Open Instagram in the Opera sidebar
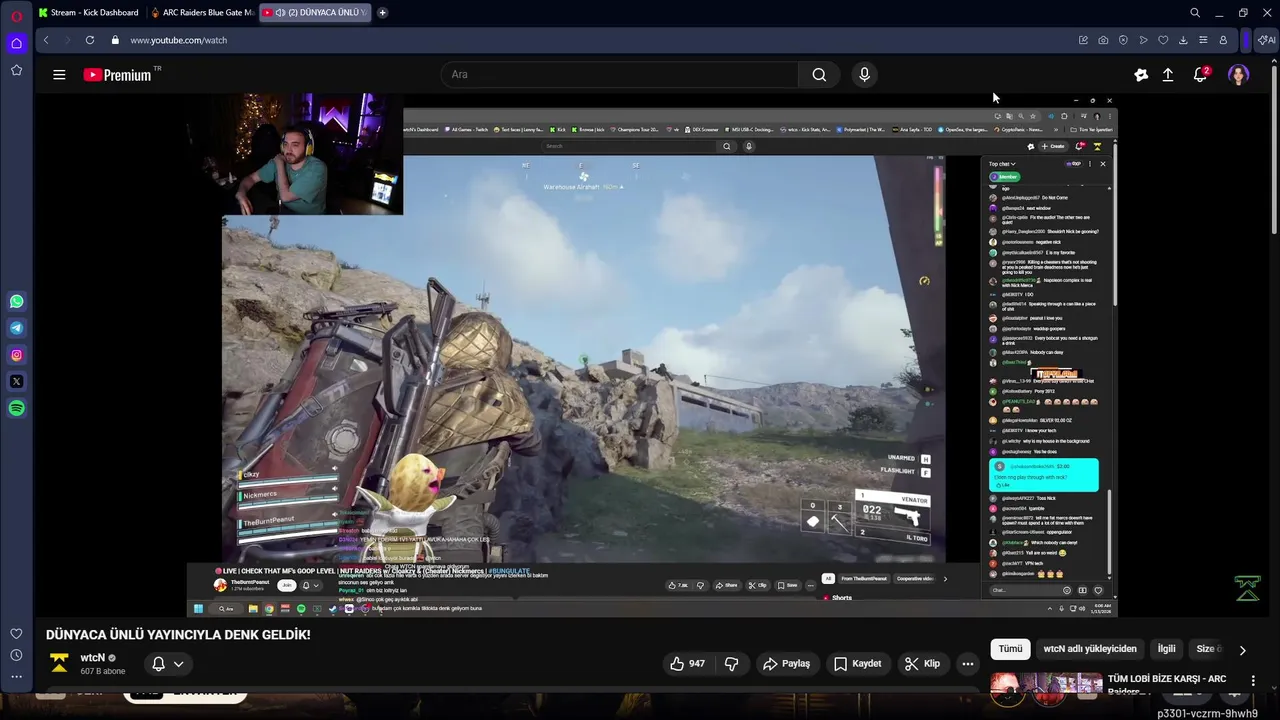Viewport: 1280px width, 720px height. pyautogui.click(x=16, y=355)
